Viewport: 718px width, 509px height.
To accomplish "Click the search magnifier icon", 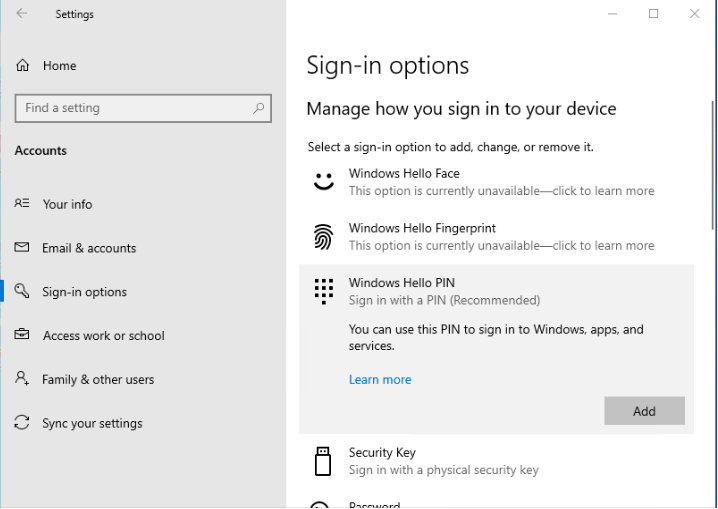I will tap(259, 108).
